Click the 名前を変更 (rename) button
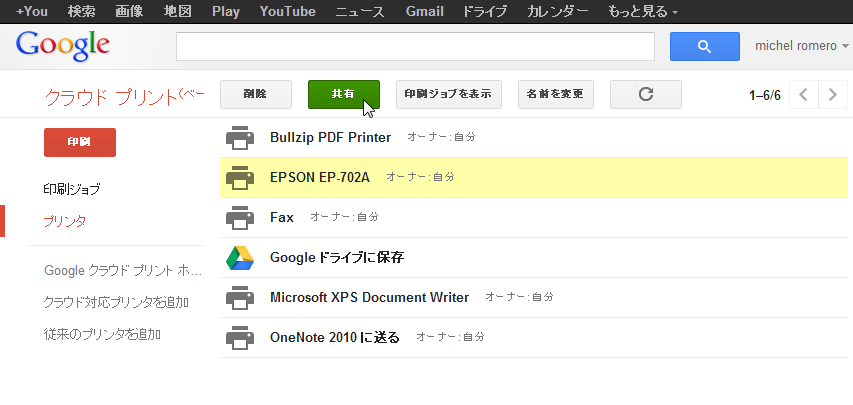The height and width of the screenshot is (405, 853). point(555,94)
